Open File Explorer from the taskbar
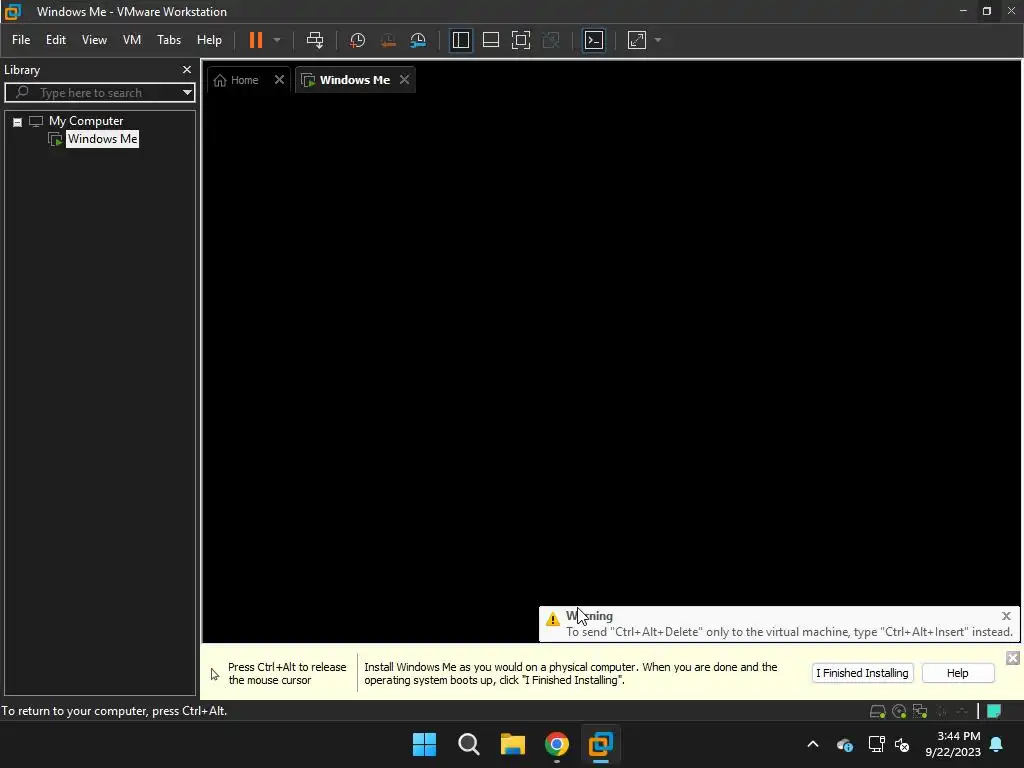The height and width of the screenshot is (768, 1024). (513, 744)
